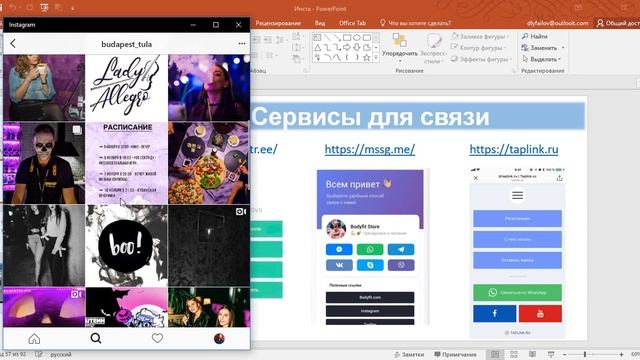The image size is (640, 360).
Task: Click the русский language indicator
Action: pyautogui.click(x=61, y=354)
